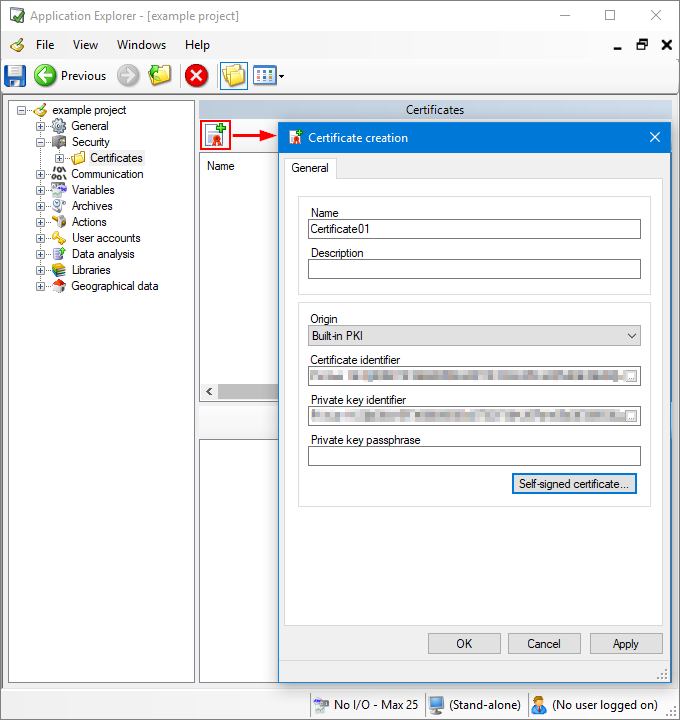Screen dimensions: 680x720
Task: Open the Windows menu
Action: (141, 45)
